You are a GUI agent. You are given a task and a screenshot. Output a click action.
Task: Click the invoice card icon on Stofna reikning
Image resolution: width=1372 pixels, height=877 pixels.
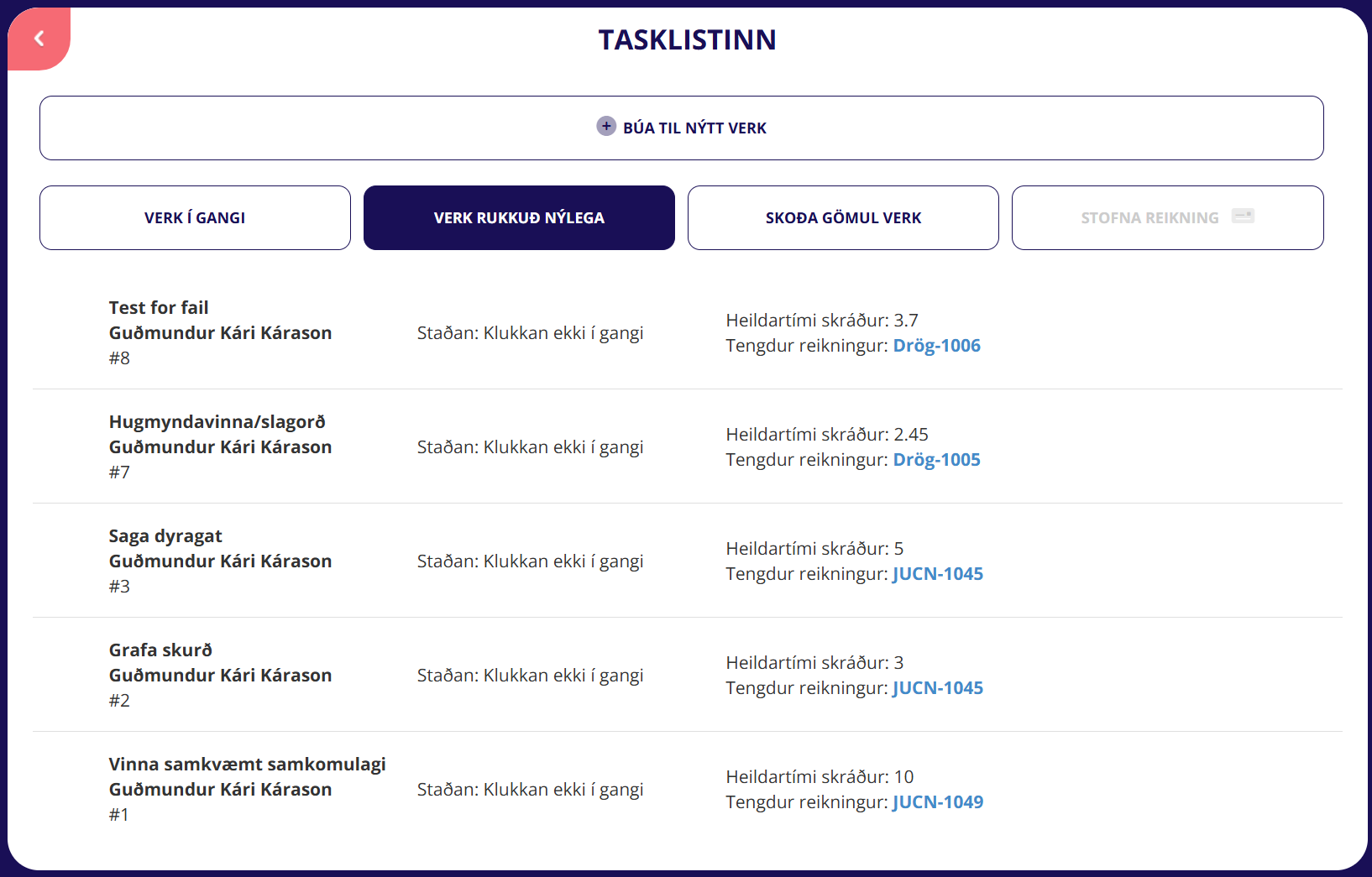1243,217
